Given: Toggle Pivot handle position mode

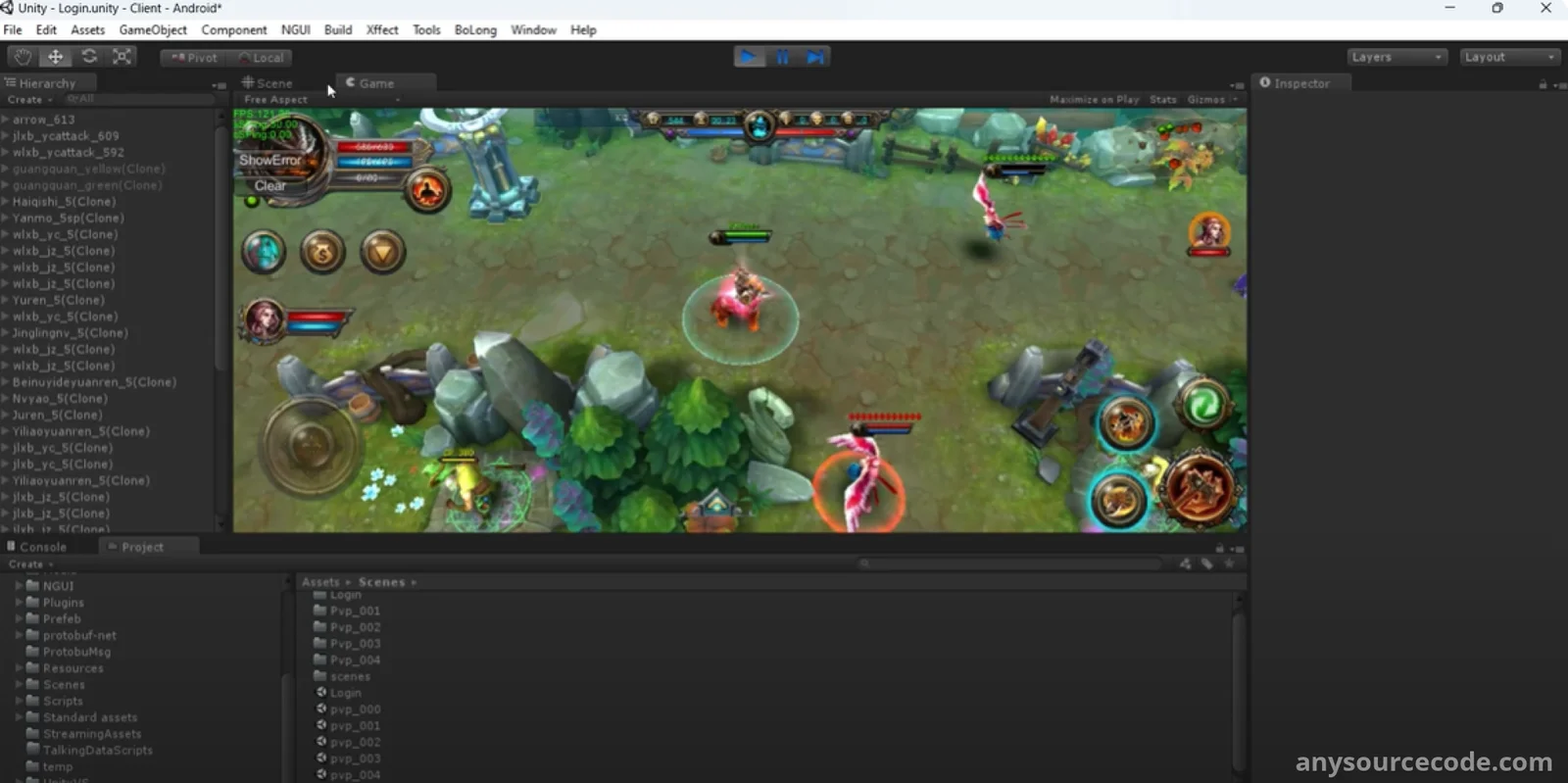Looking at the screenshot, I should 194,58.
